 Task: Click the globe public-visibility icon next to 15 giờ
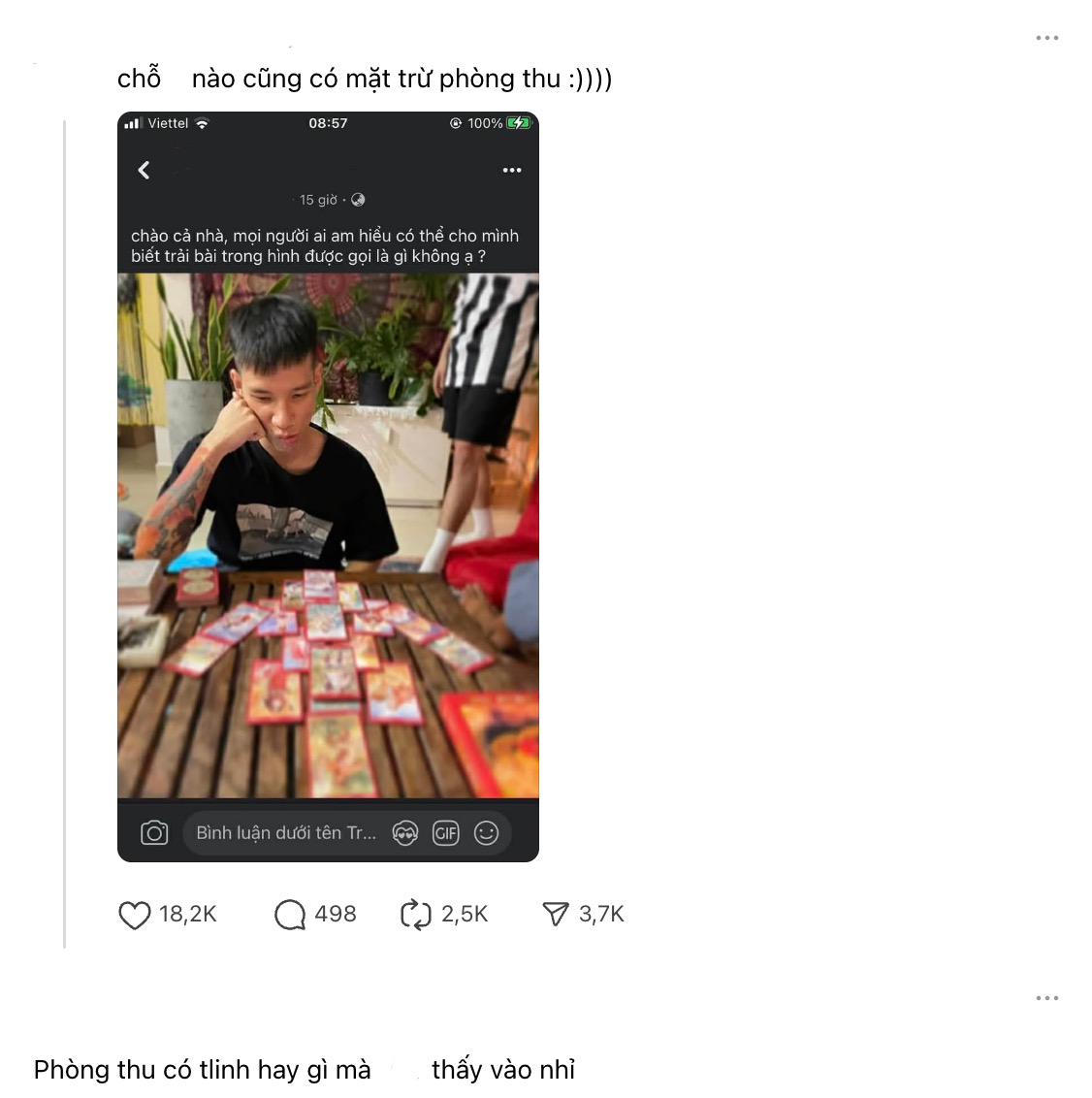[358, 200]
